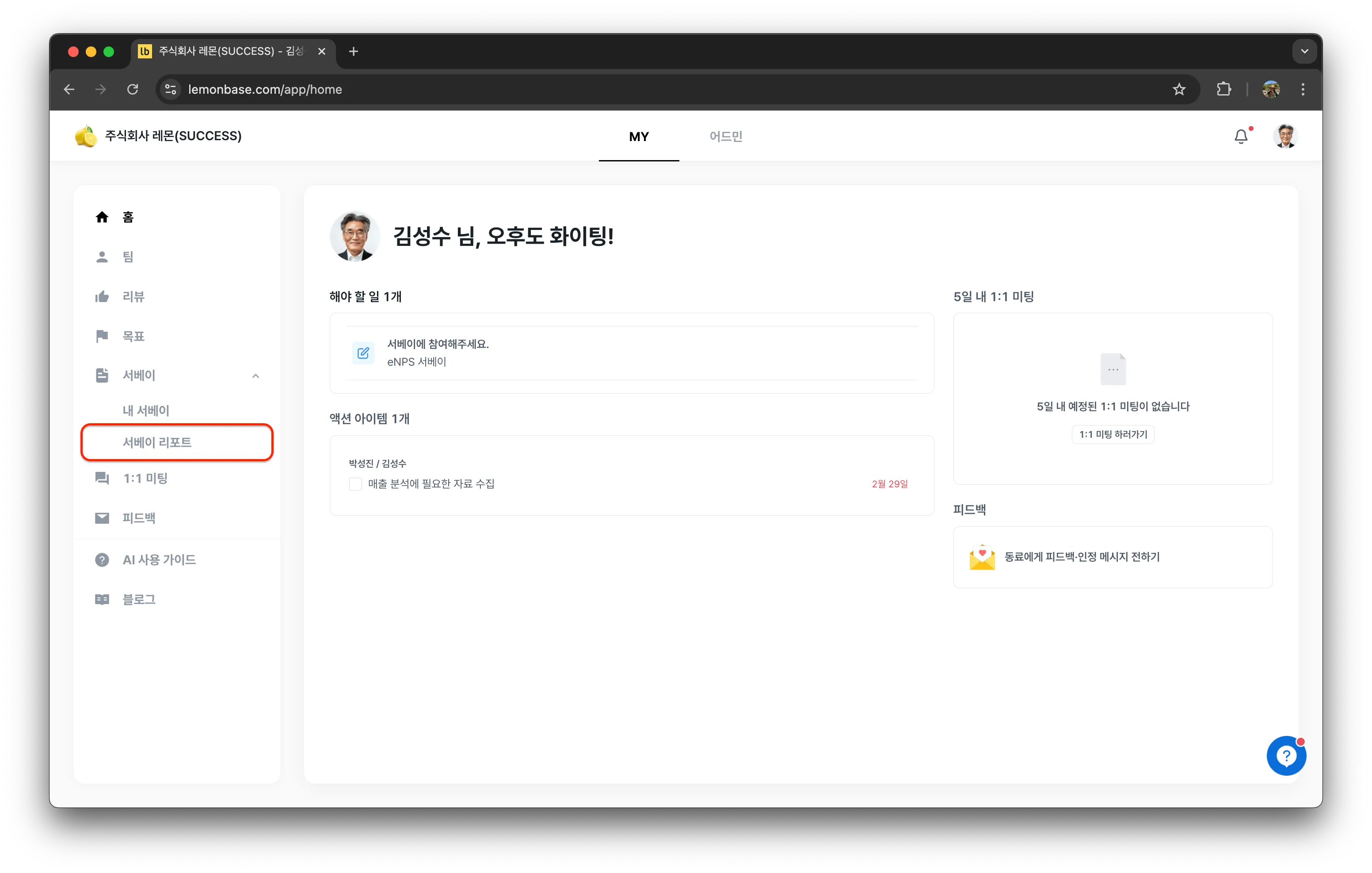Click the 목표 flag icon
This screenshot has height=873, width=1372.
[x=102, y=336]
